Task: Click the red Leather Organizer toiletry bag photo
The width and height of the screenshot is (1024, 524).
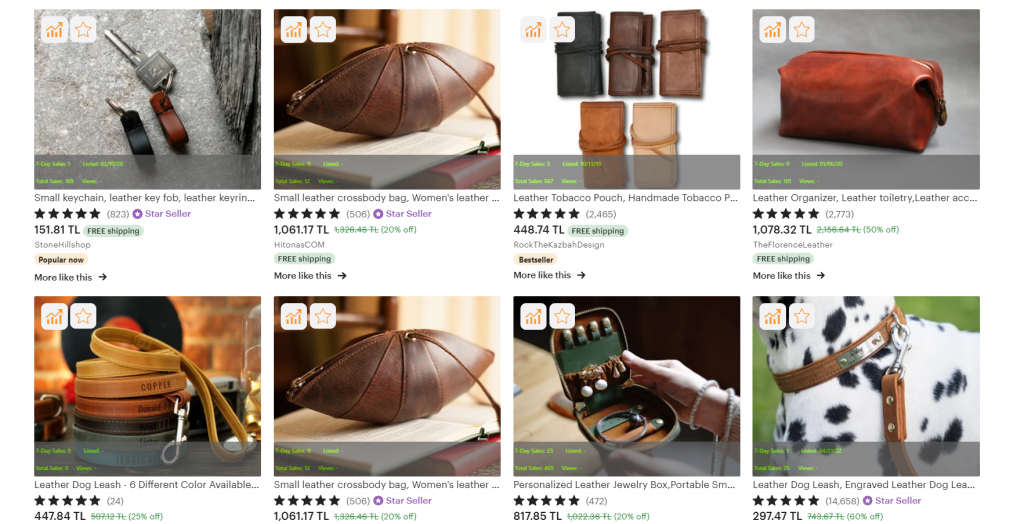Action: 866,90
